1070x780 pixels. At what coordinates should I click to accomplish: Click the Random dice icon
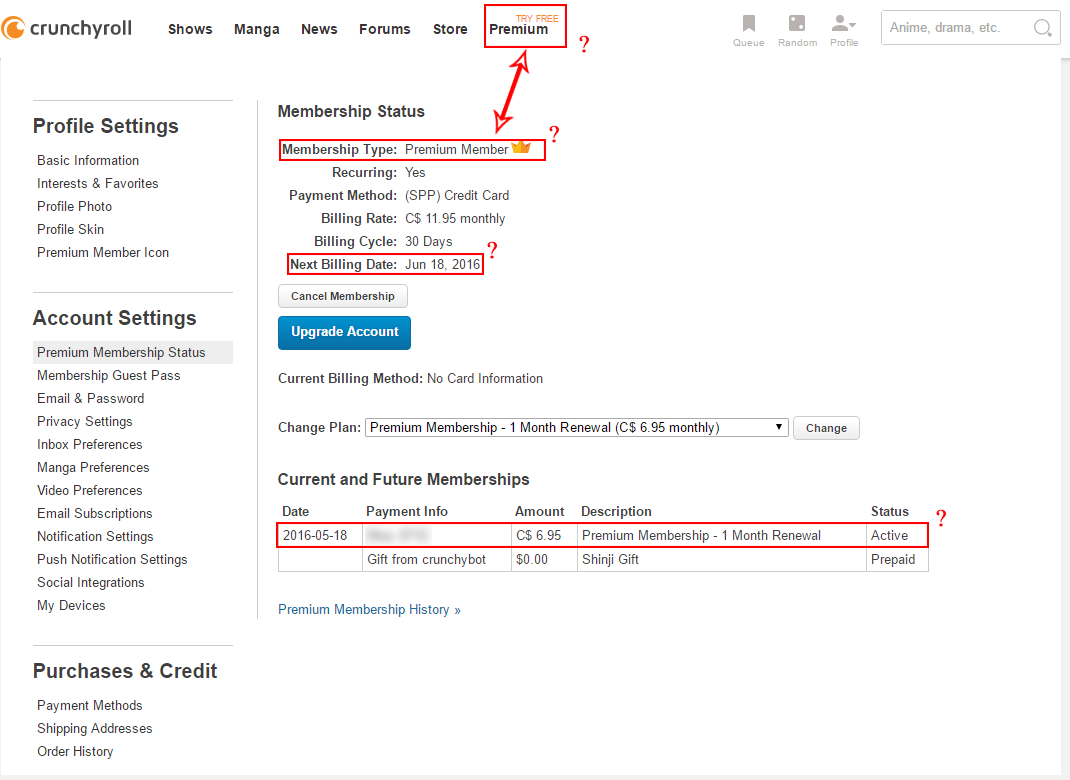796,23
